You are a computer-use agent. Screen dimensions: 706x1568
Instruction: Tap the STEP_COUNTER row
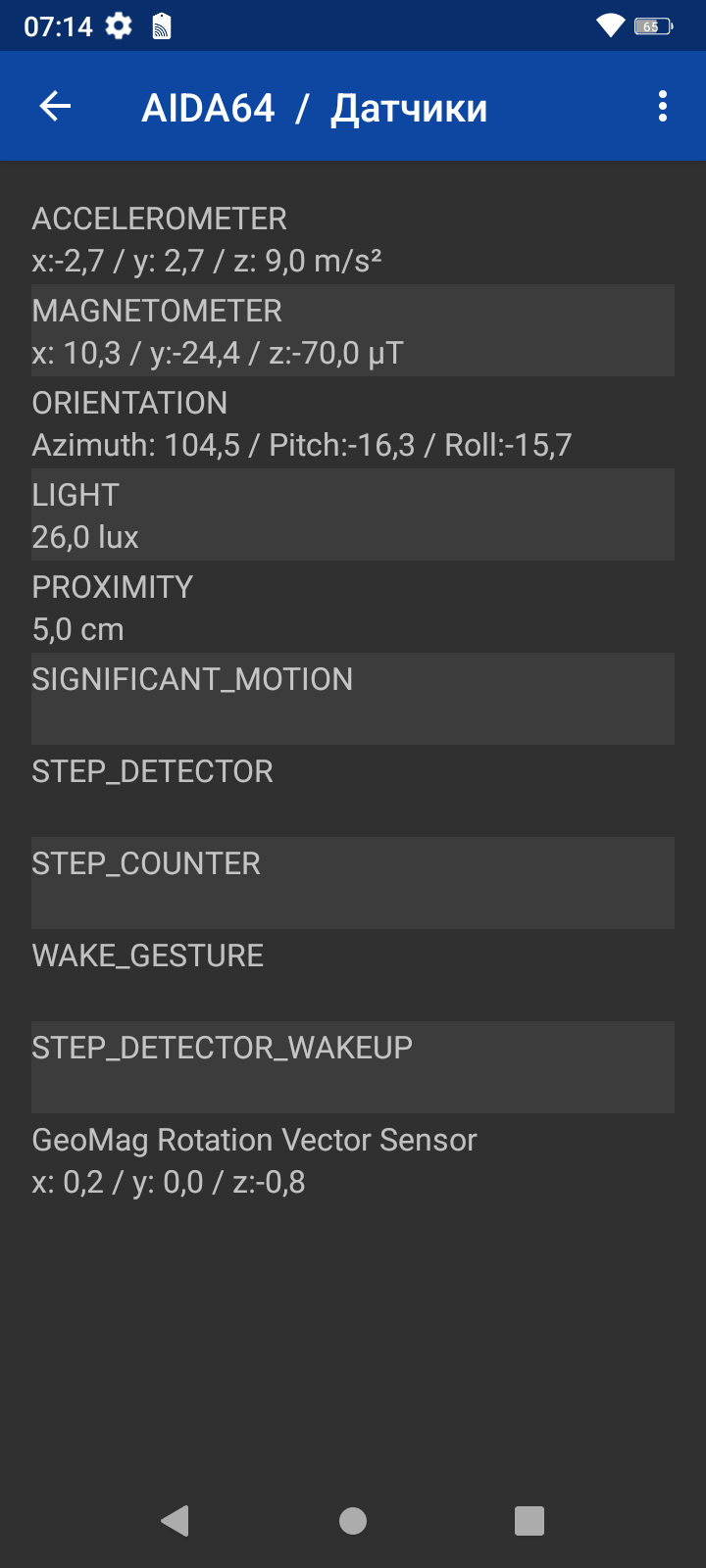pos(353,883)
